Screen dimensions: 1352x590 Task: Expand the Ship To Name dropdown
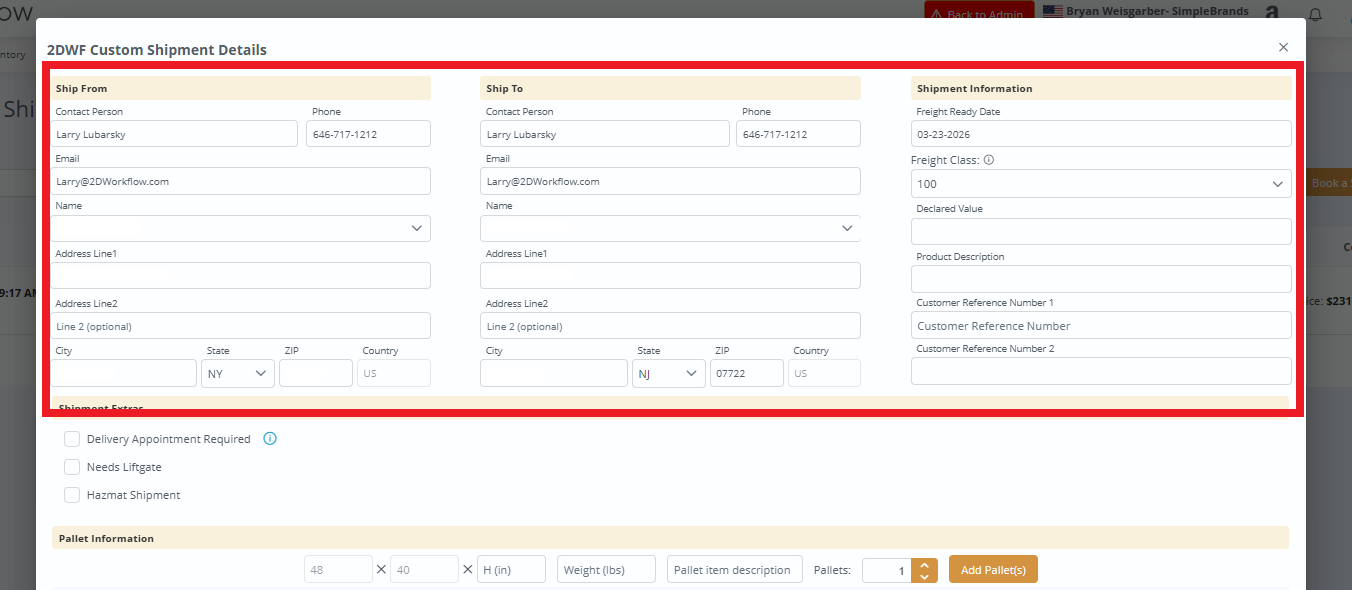coord(670,229)
